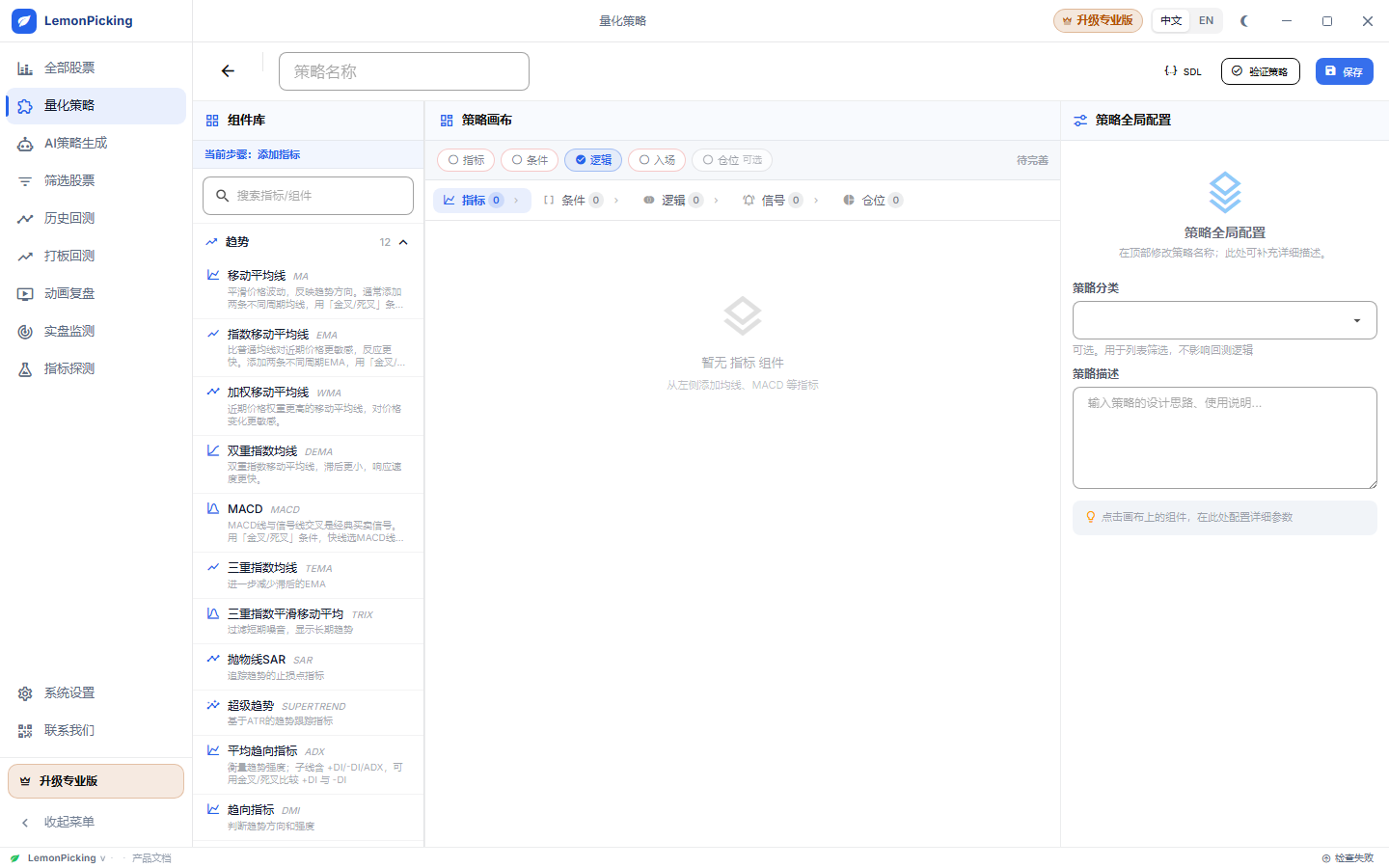
Task: Select the 入场 step radio chip
Action: click(x=657, y=160)
